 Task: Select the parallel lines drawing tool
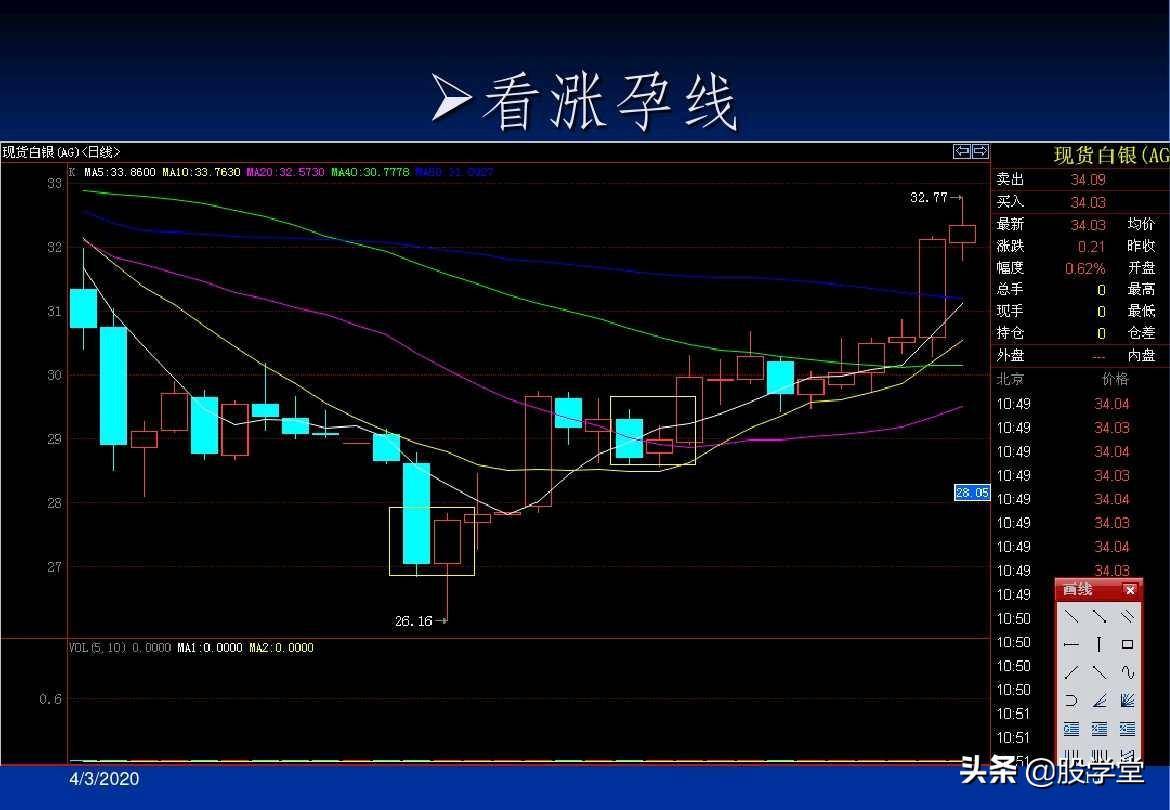(1127, 616)
